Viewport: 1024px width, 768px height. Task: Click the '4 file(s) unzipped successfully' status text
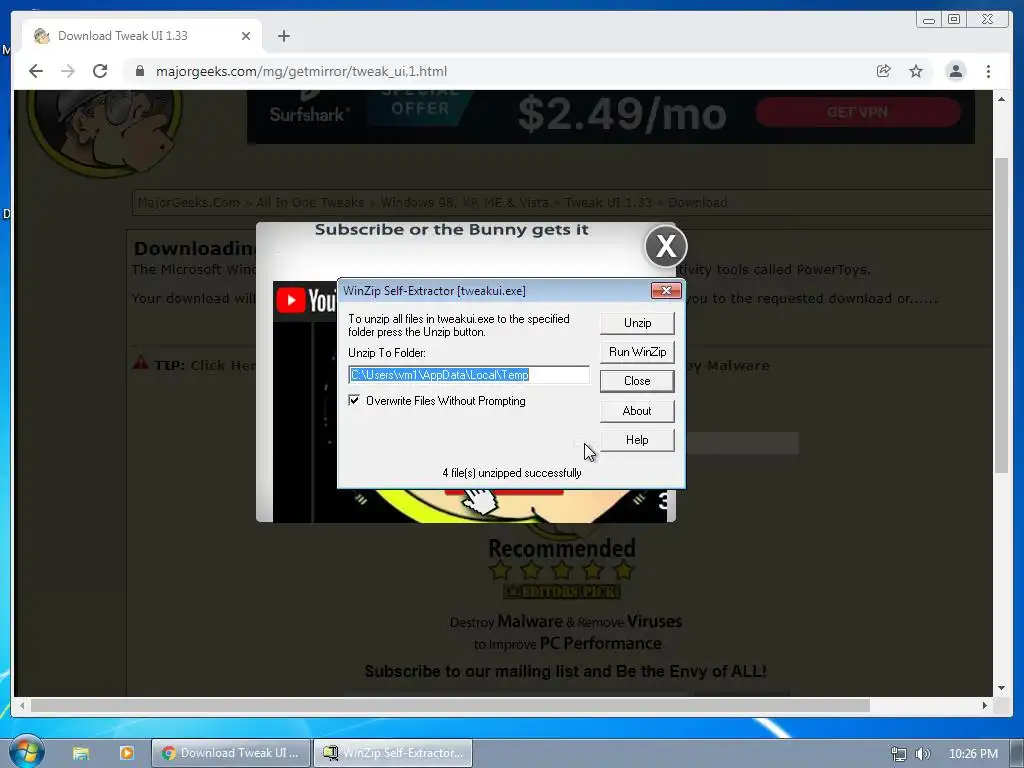[x=512, y=473]
